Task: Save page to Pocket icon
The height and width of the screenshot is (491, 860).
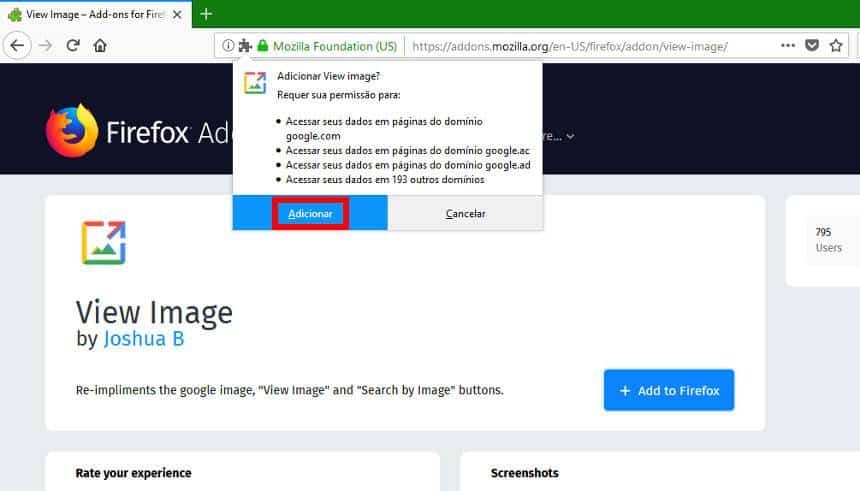Action: [813, 45]
